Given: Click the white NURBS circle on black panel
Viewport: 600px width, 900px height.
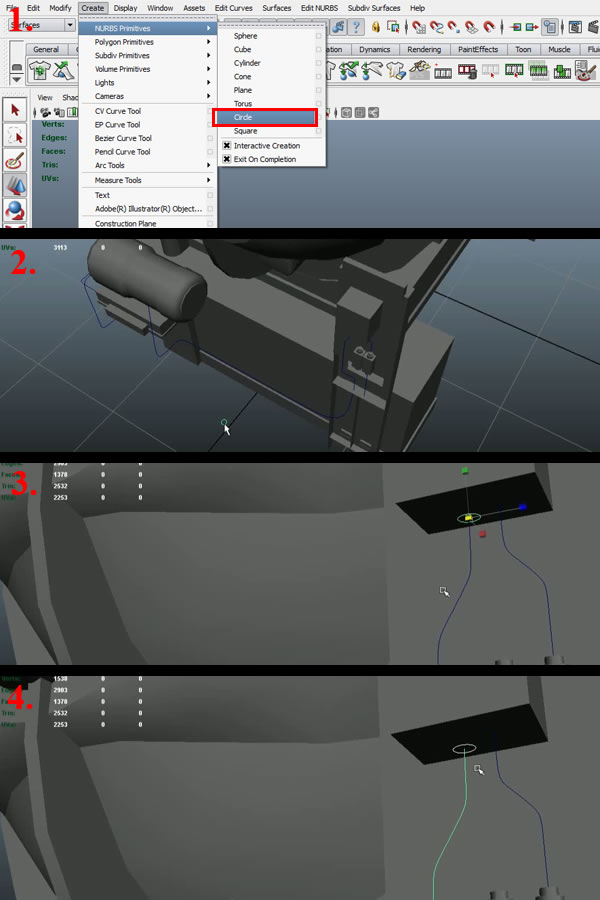Looking at the screenshot, I should point(464,748).
